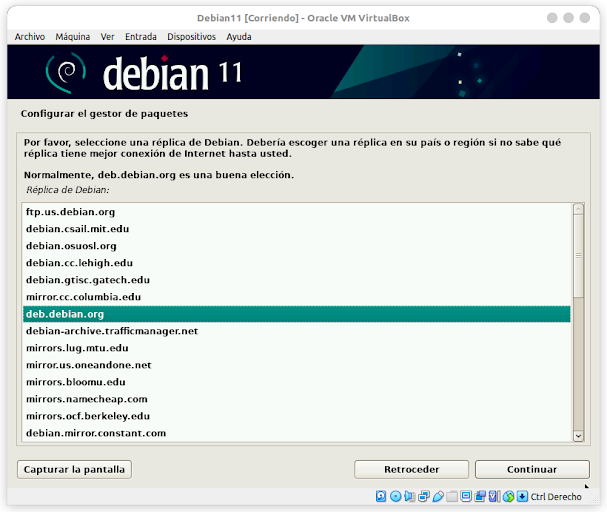The width and height of the screenshot is (607, 512).
Task: Select mirror.cc.columbia.edu mirror
Action: pos(297,297)
